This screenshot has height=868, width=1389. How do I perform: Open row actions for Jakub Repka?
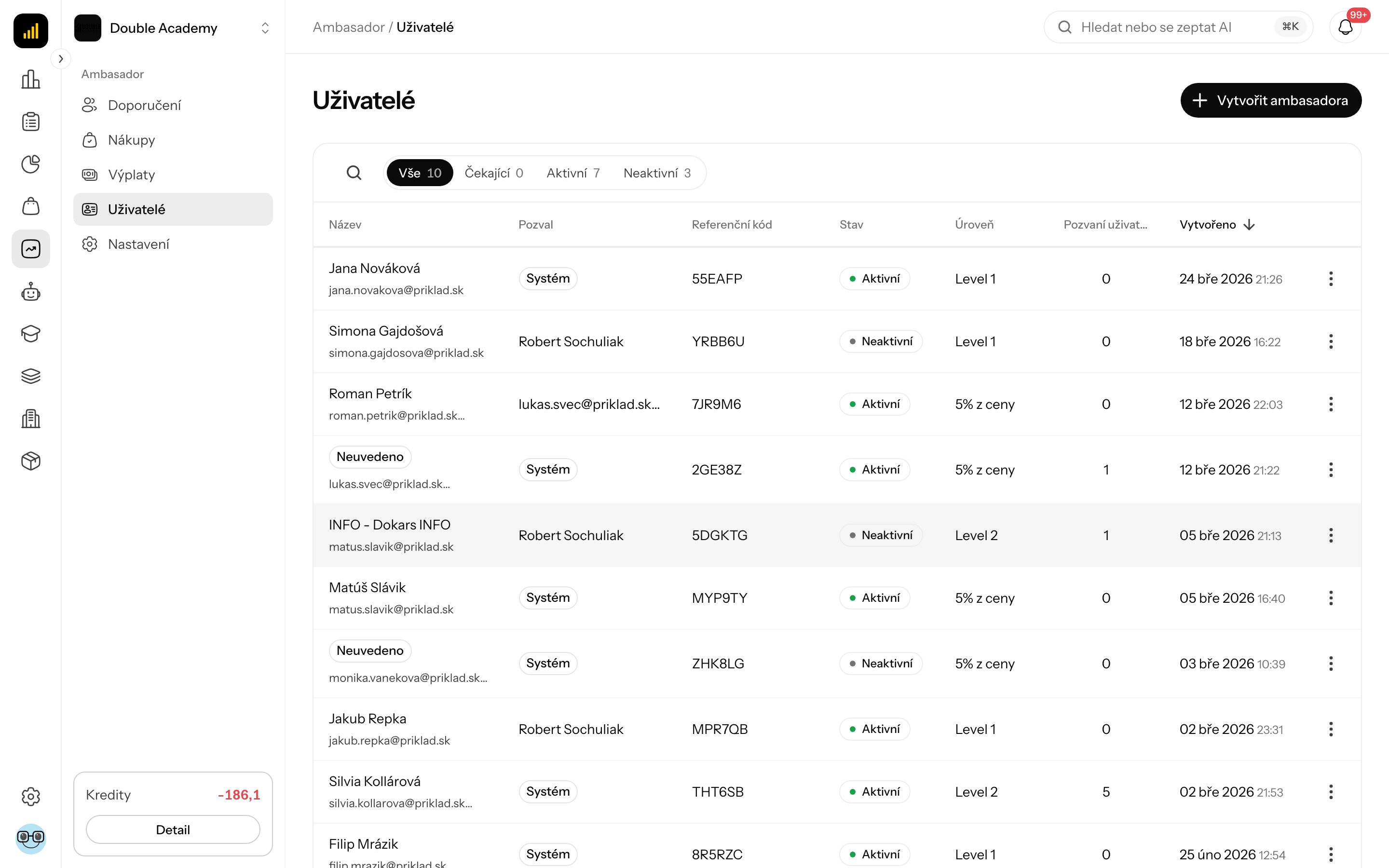[x=1331, y=729]
